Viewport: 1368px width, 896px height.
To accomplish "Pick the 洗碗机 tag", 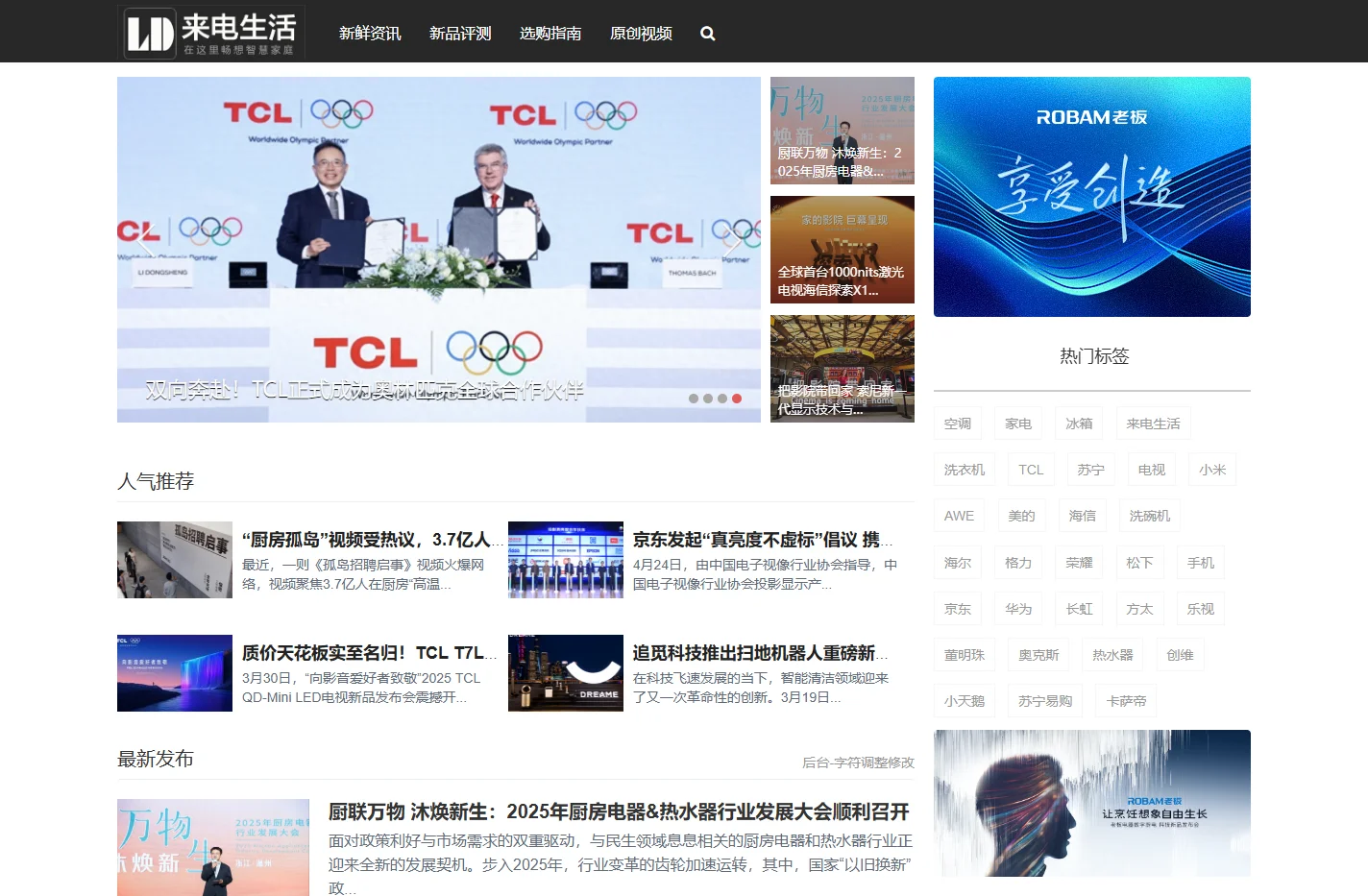I will [x=1150, y=516].
